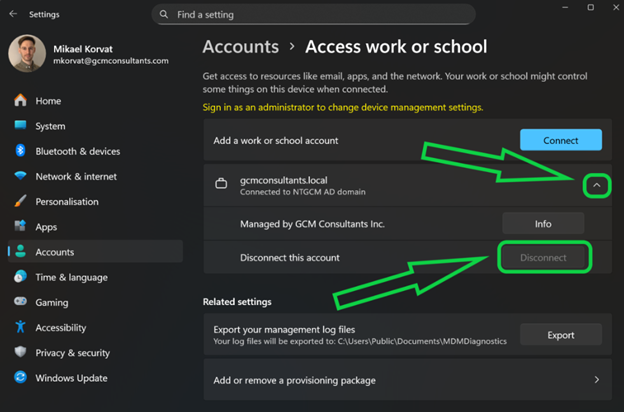The image size is (624, 412).
Task: Click the Disconnect this account label
Action: [x=290, y=258]
